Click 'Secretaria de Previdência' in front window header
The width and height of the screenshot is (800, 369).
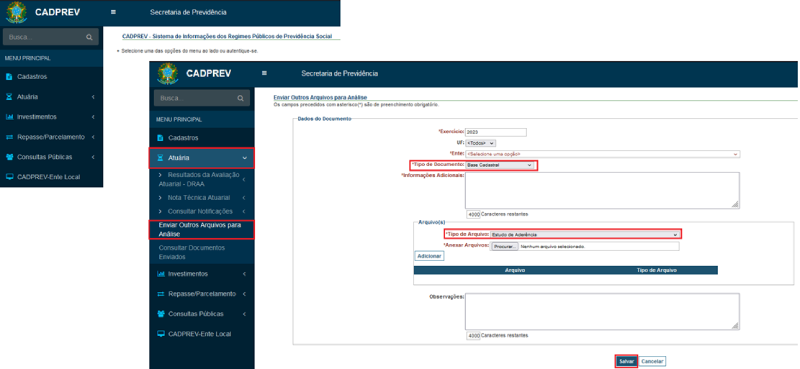pos(340,73)
